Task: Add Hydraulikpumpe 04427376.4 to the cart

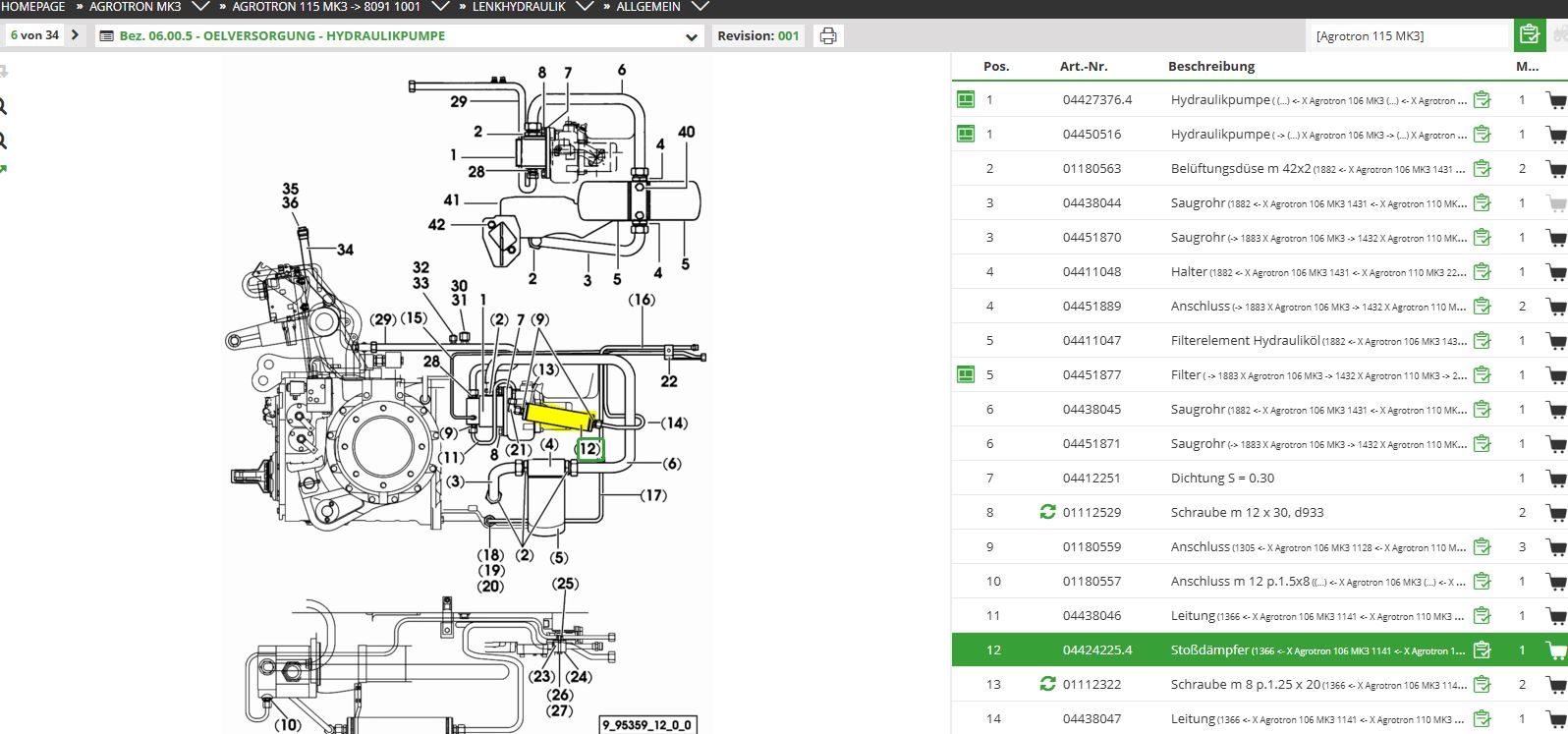Action: [1555, 100]
